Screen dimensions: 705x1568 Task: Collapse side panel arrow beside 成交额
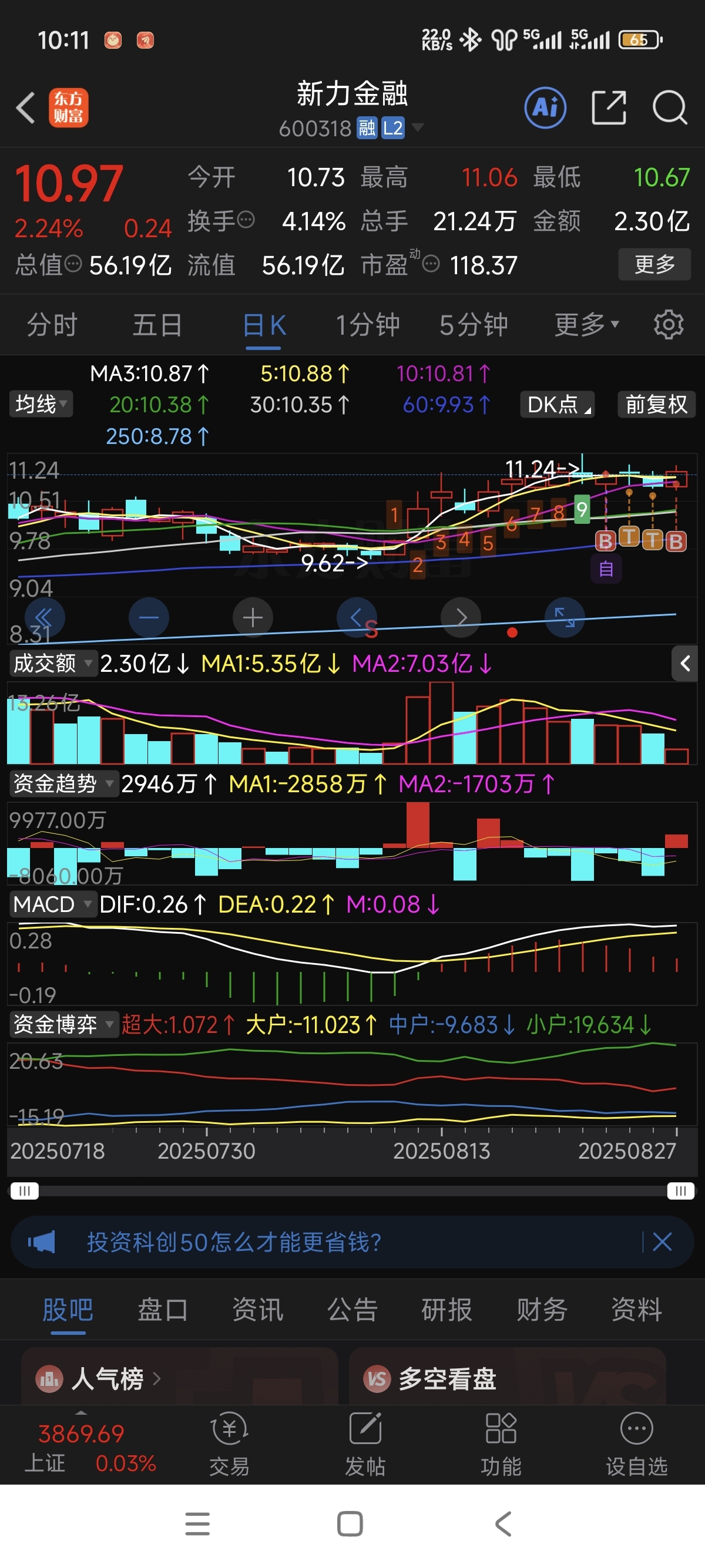(685, 664)
